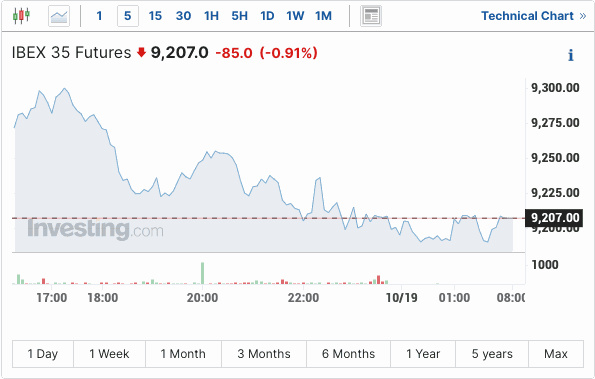Viewport: 595px width, 379px height.
Task: Open the chart info icon
Action: 571,55
